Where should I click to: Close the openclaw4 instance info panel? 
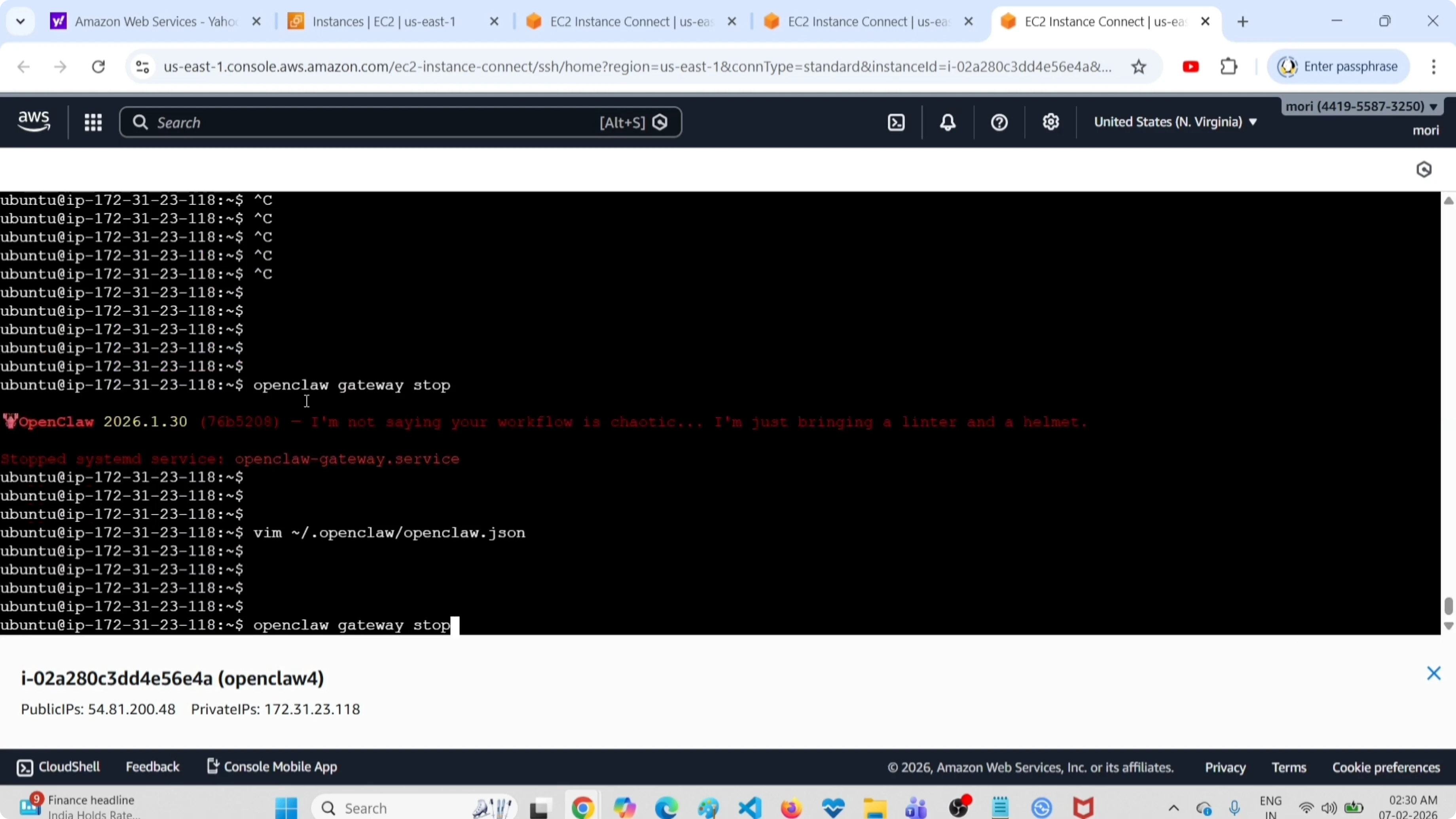click(1433, 673)
